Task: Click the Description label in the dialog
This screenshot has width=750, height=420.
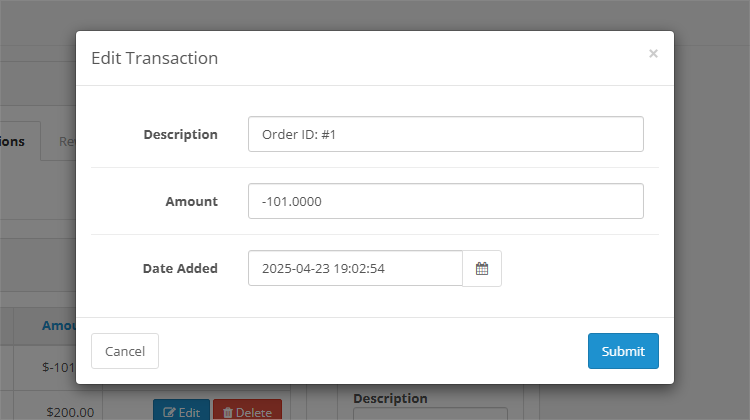Action: coord(180,134)
